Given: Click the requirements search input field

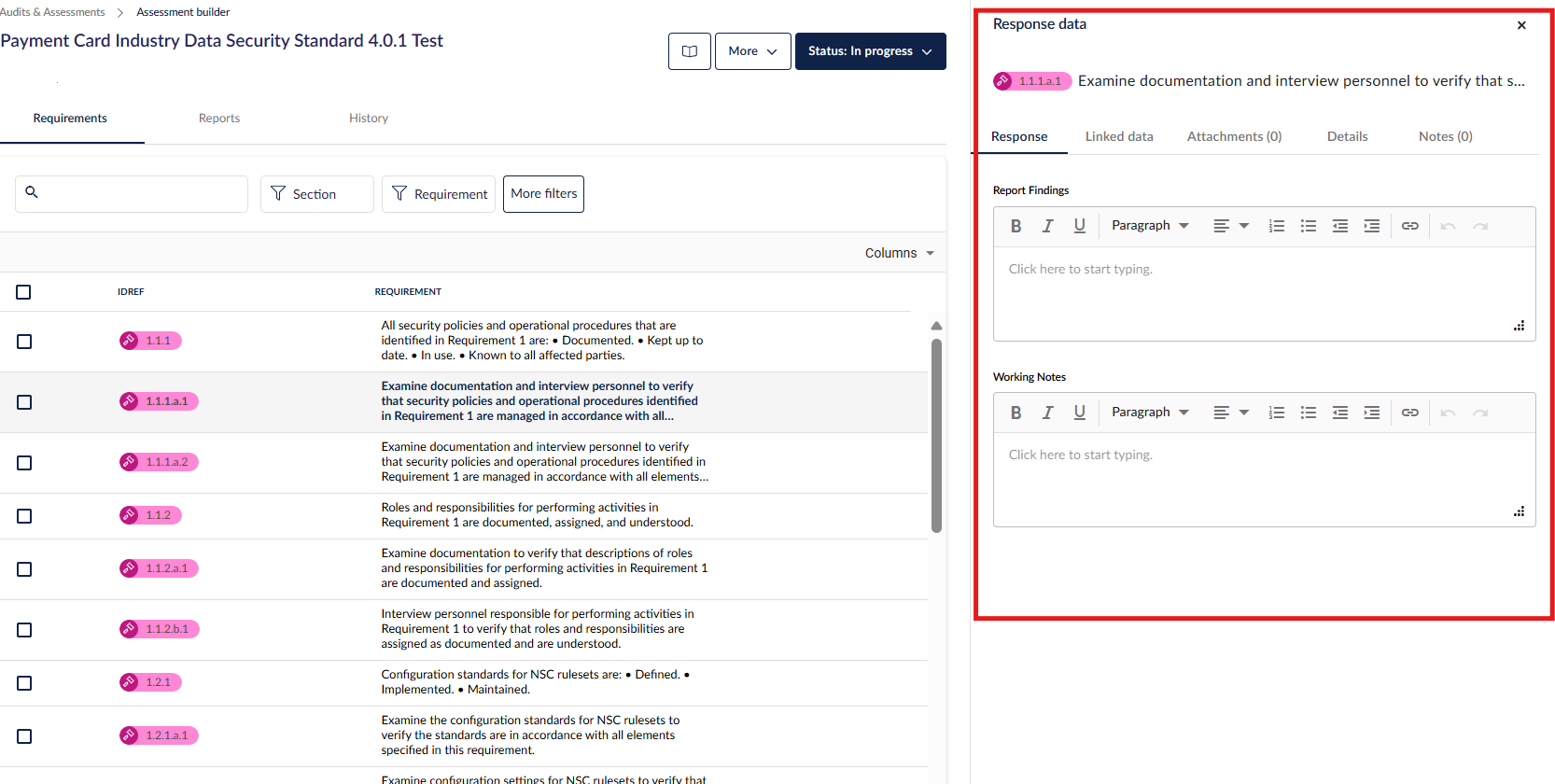Looking at the screenshot, I should tap(140, 194).
